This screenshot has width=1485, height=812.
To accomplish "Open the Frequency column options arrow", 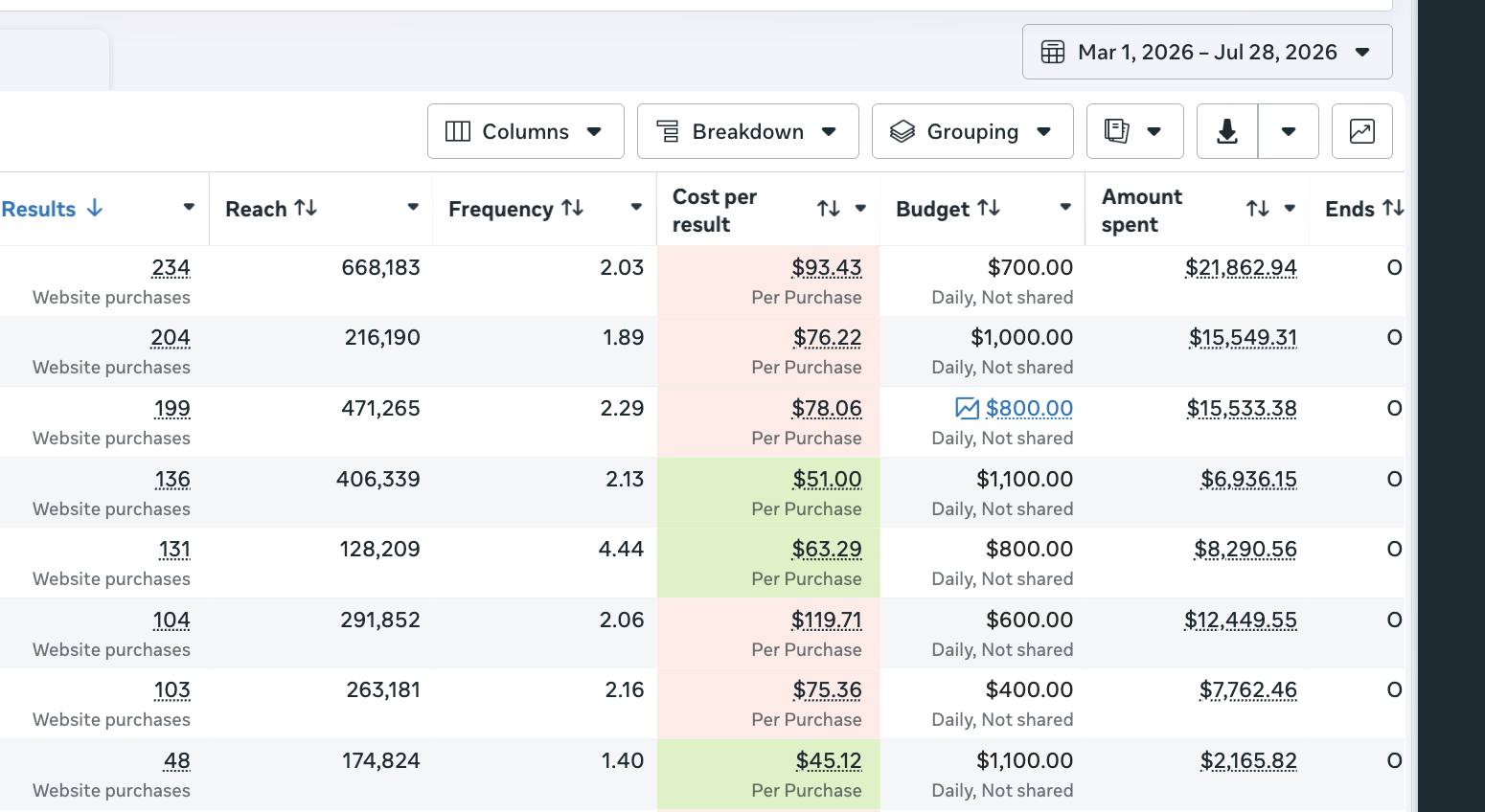I will pyautogui.click(x=636, y=208).
